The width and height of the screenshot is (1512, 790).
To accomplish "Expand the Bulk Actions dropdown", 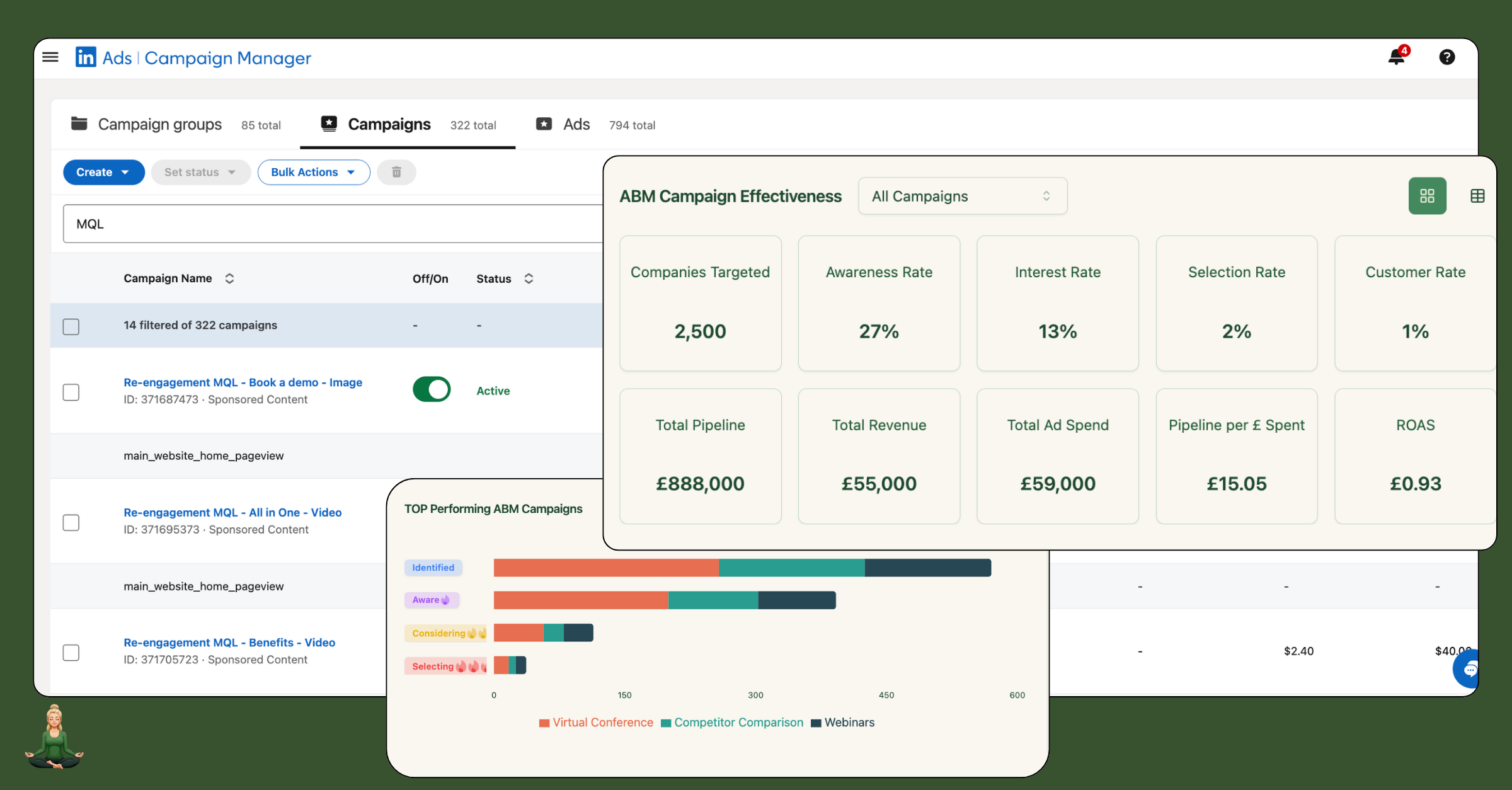I will tap(314, 172).
